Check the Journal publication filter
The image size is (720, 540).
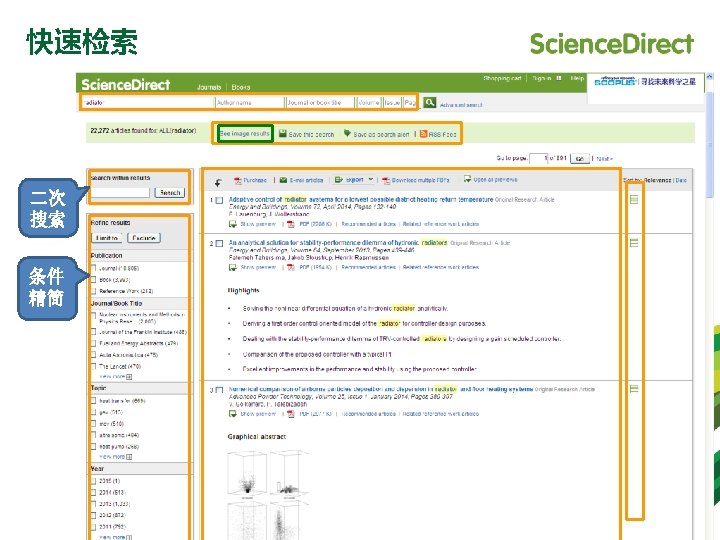94,268
